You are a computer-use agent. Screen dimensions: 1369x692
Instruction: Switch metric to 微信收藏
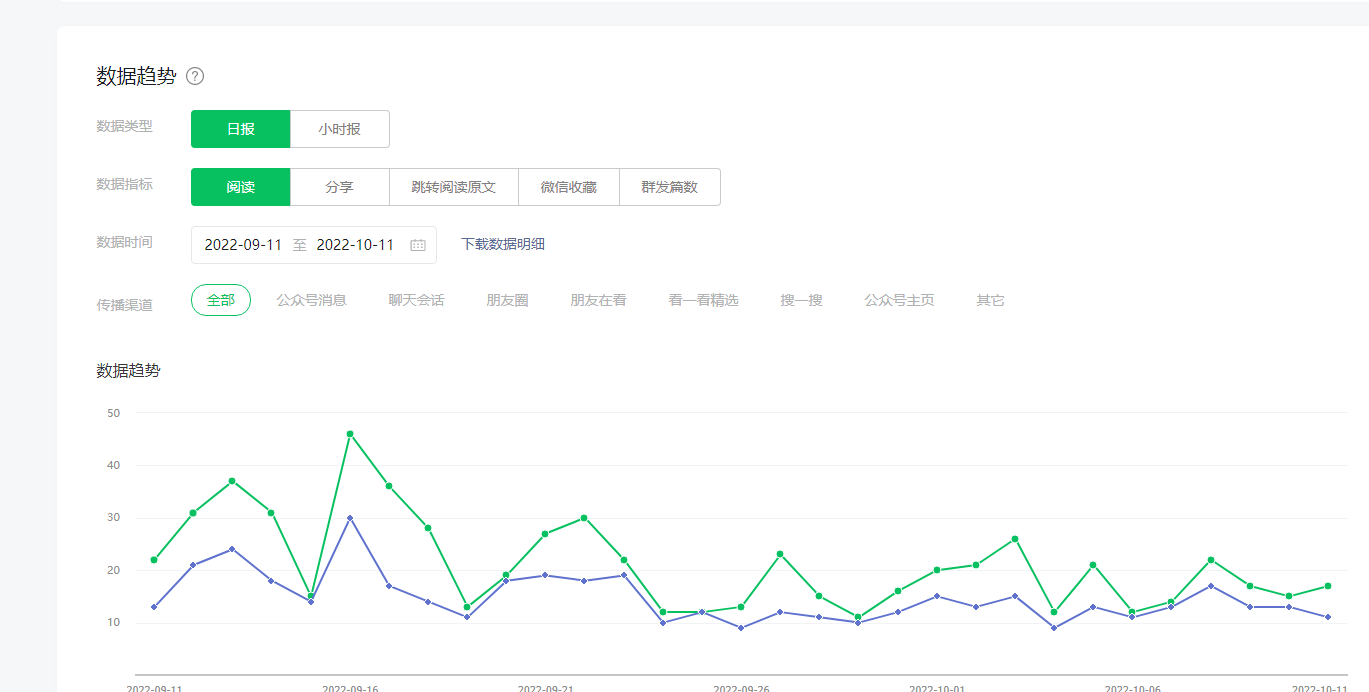pos(569,187)
